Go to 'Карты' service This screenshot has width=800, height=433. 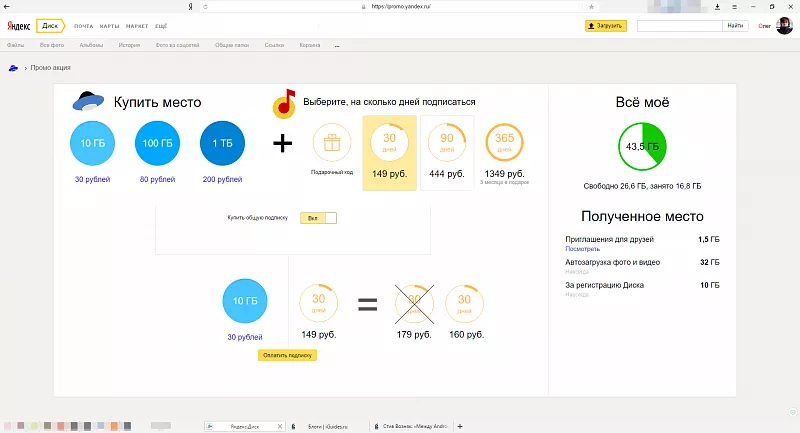pyautogui.click(x=110, y=26)
